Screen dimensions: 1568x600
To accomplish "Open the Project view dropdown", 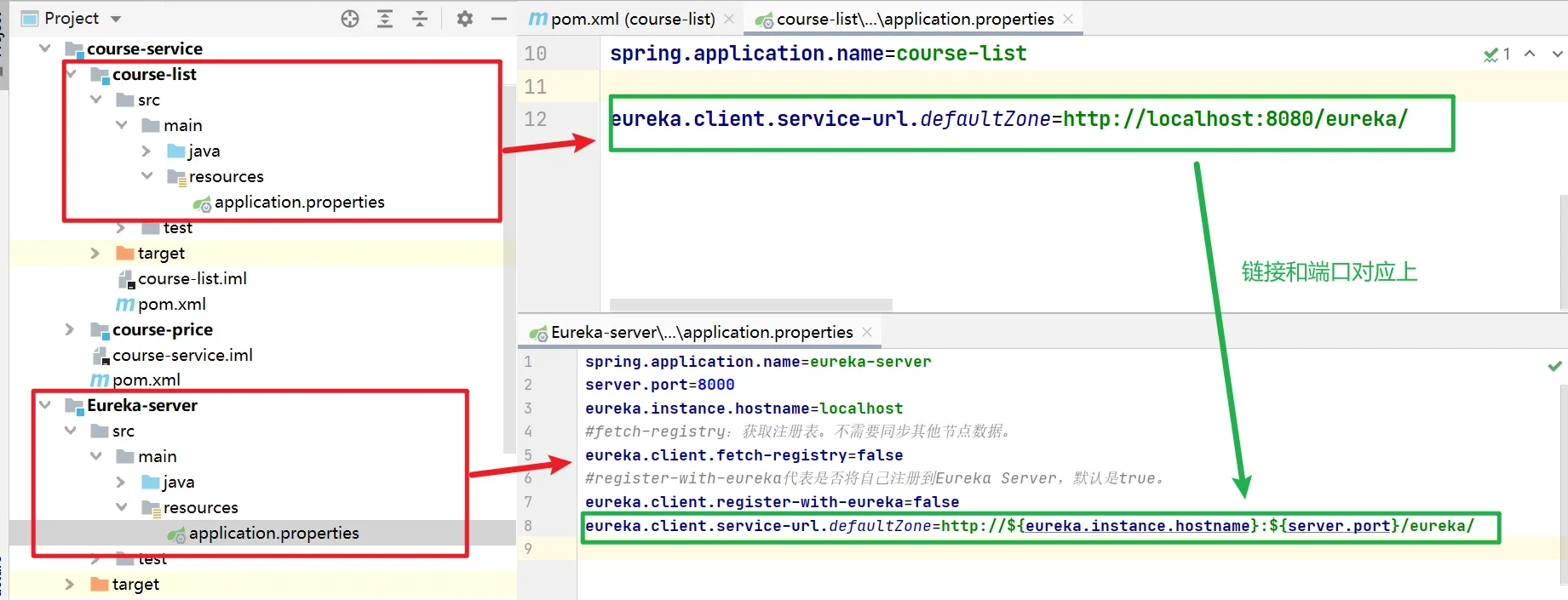I will click(116, 19).
